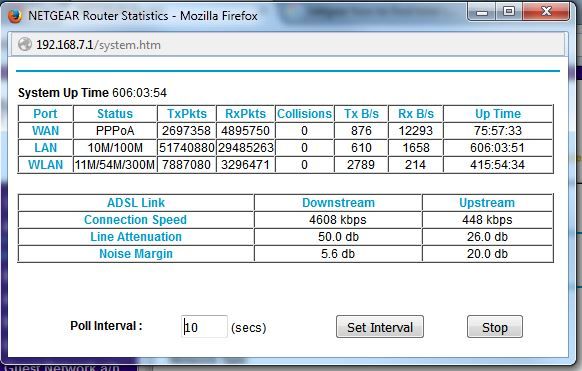Click LAN TxPkts value 51740880
This screenshot has width=582, height=371.
point(187,148)
